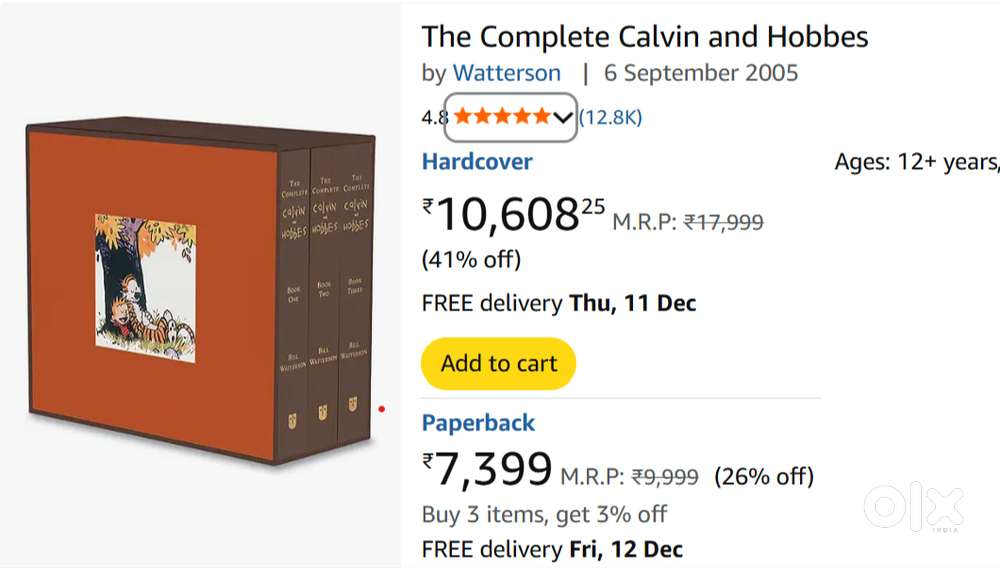The image size is (1000, 569).
Task: Select the Paperback format
Action: pos(478,423)
